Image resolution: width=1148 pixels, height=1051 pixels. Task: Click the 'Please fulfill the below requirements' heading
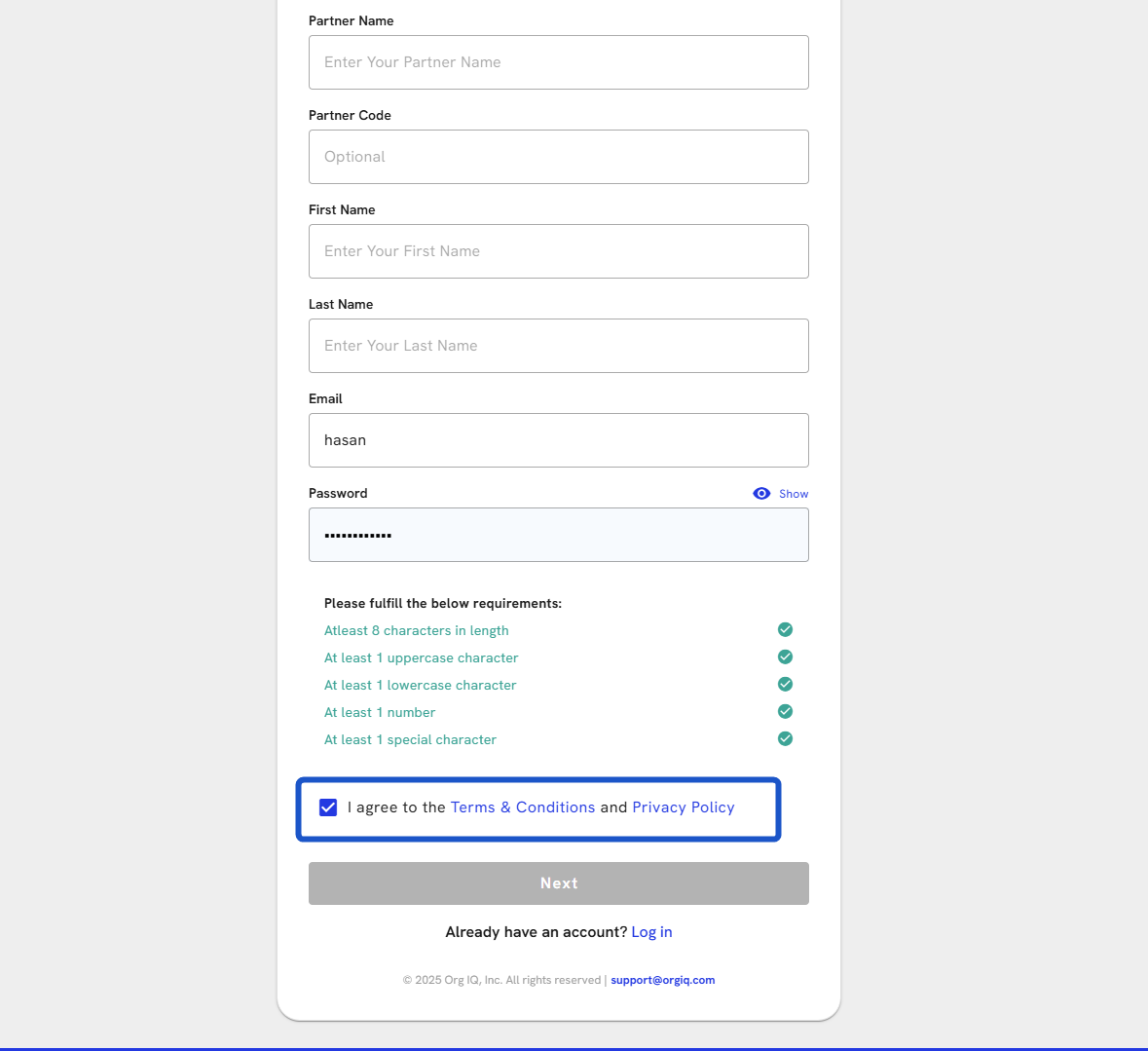pyautogui.click(x=443, y=604)
